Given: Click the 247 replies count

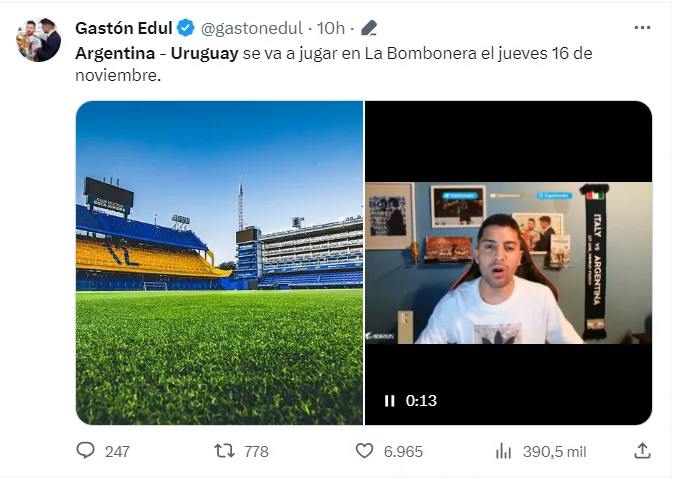Looking at the screenshot, I should click(117, 451).
